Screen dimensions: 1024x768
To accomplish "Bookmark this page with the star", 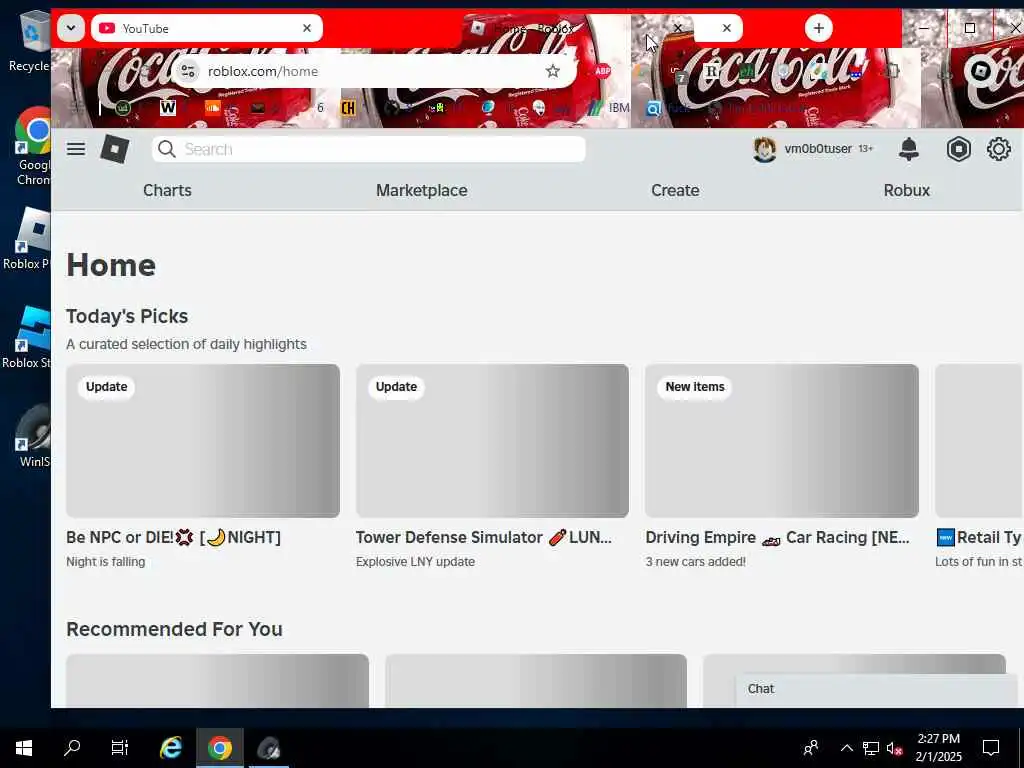I will [x=552, y=71].
